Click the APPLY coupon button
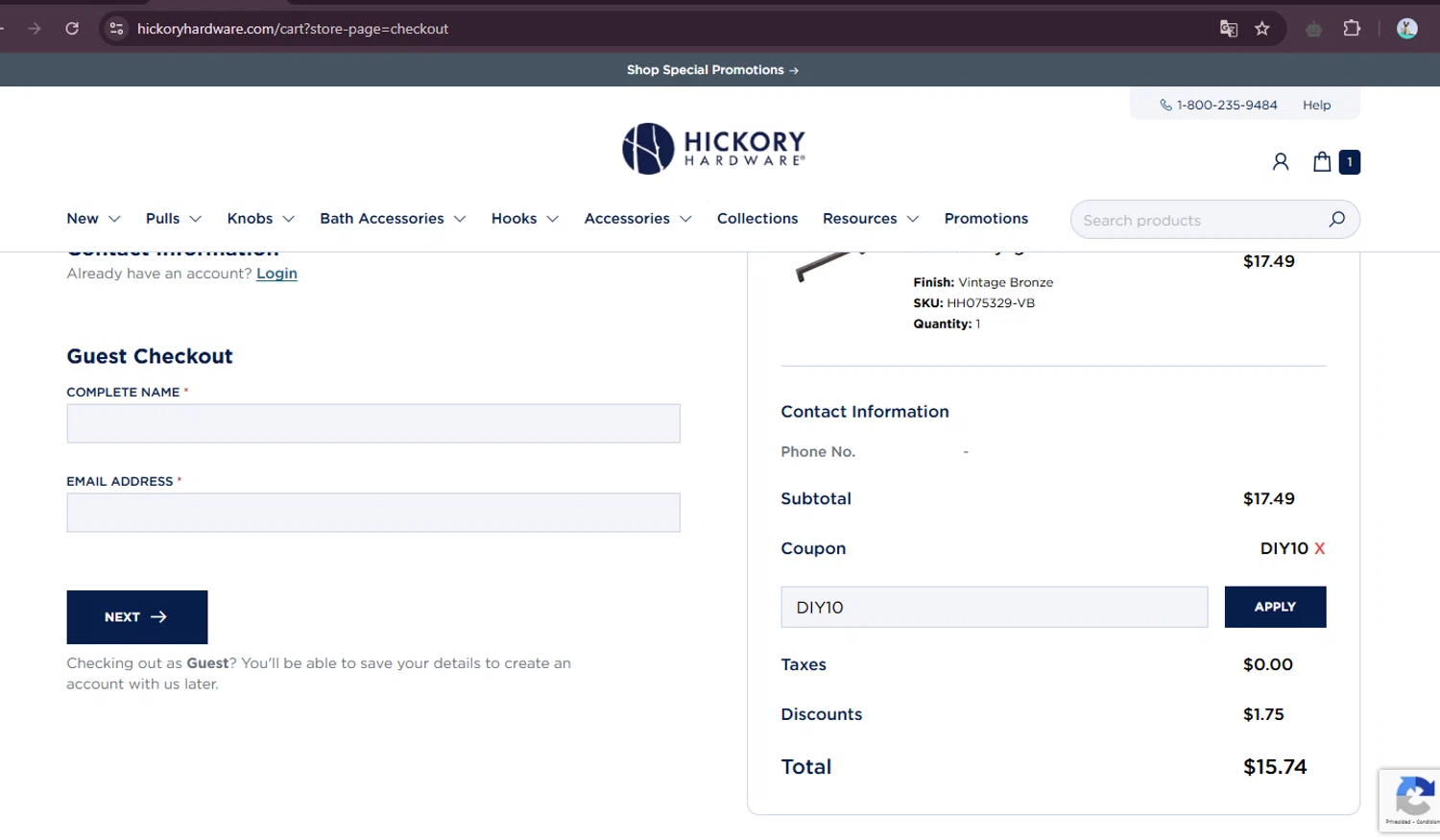The image size is (1440, 840). (1275, 607)
